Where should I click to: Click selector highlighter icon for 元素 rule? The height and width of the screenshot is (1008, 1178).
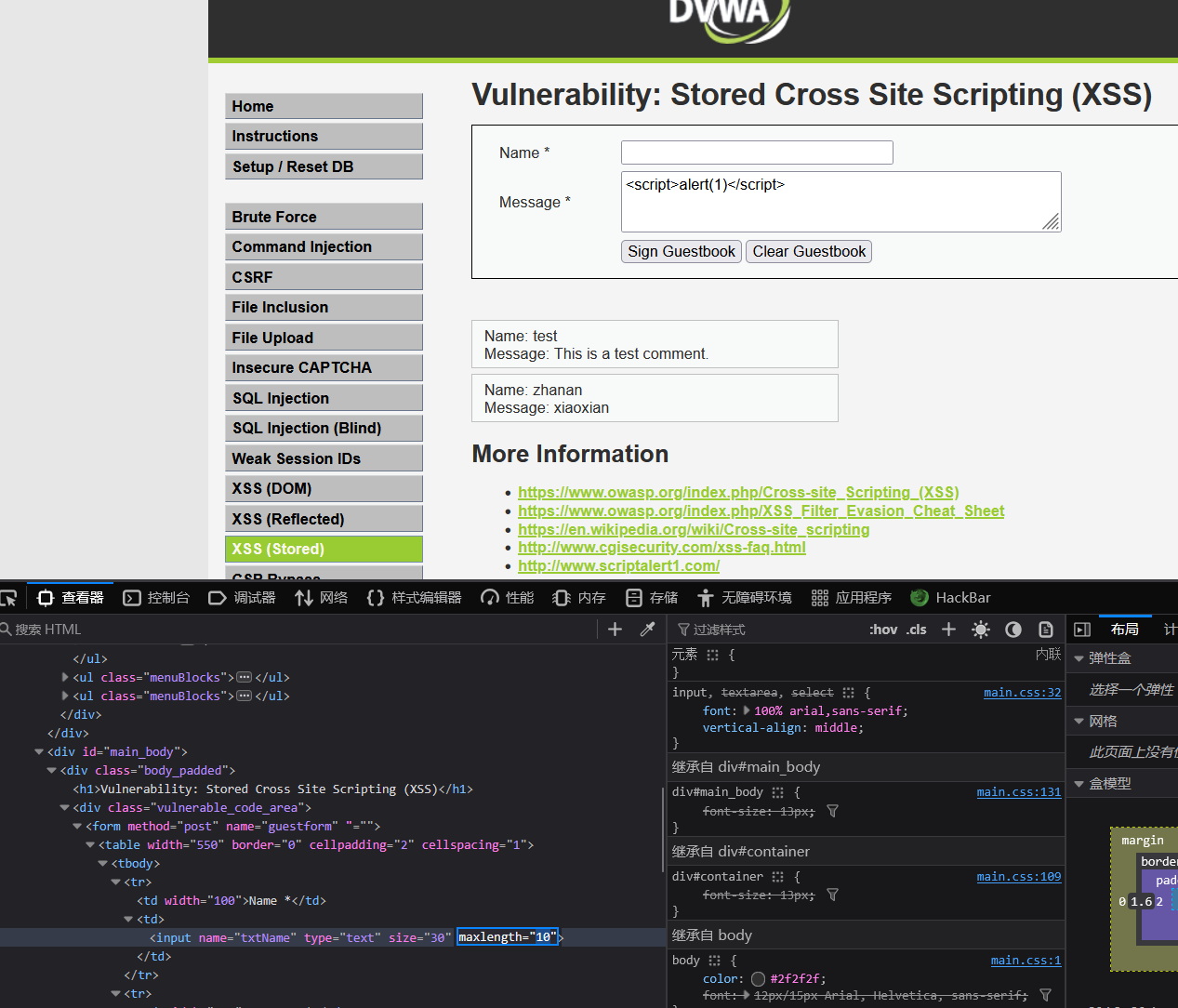[x=712, y=655]
